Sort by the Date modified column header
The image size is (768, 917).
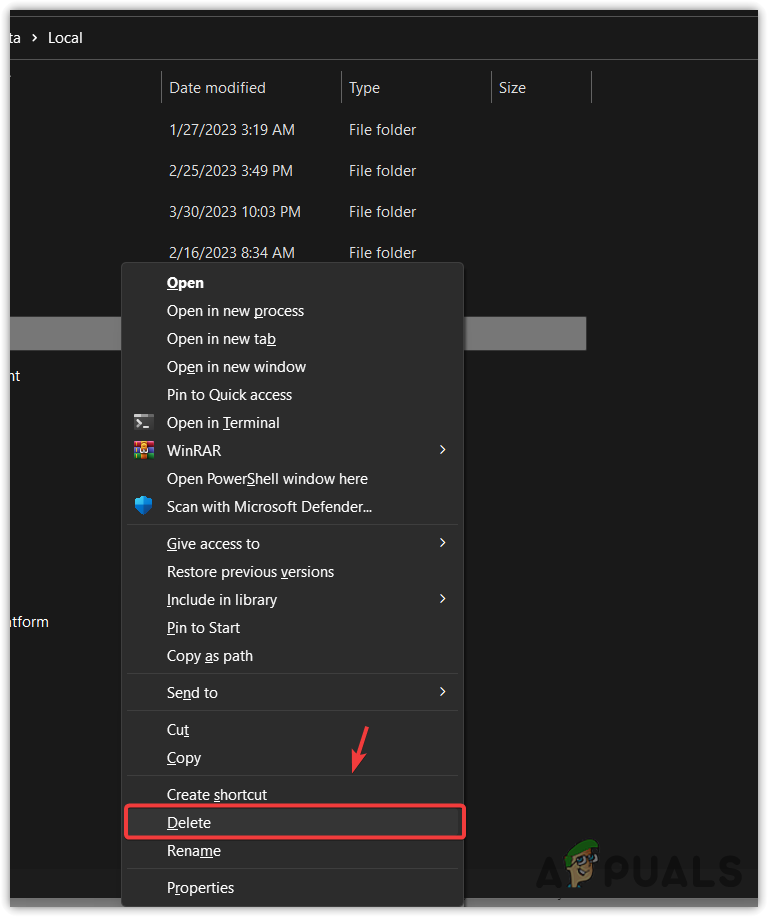pos(217,88)
